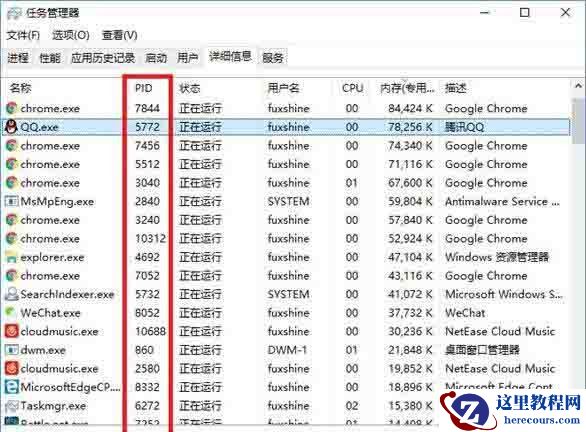Click the explorer.exe folder icon

(x=12, y=257)
